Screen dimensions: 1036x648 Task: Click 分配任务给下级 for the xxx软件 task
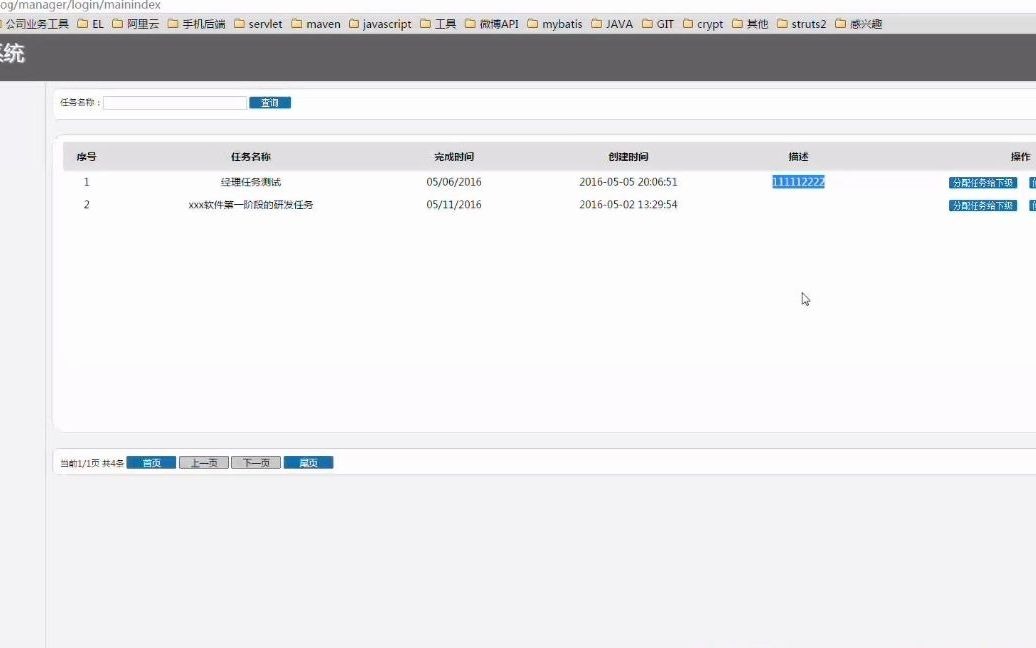point(983,205)
